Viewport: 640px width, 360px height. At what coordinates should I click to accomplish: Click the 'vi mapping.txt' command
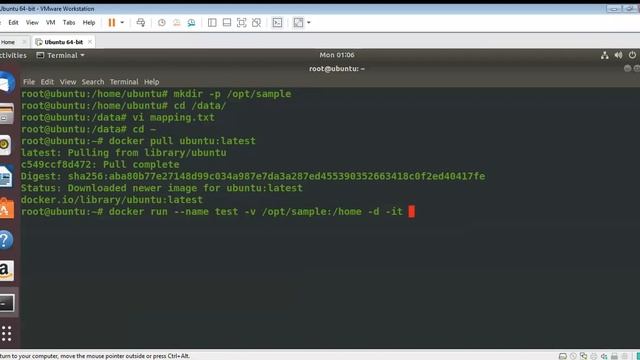(x=173, y=118)
